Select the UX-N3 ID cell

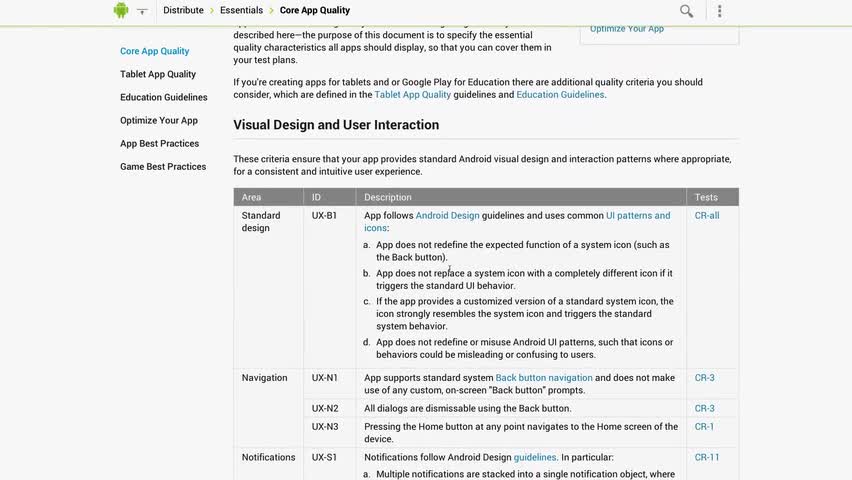[324, 427]
